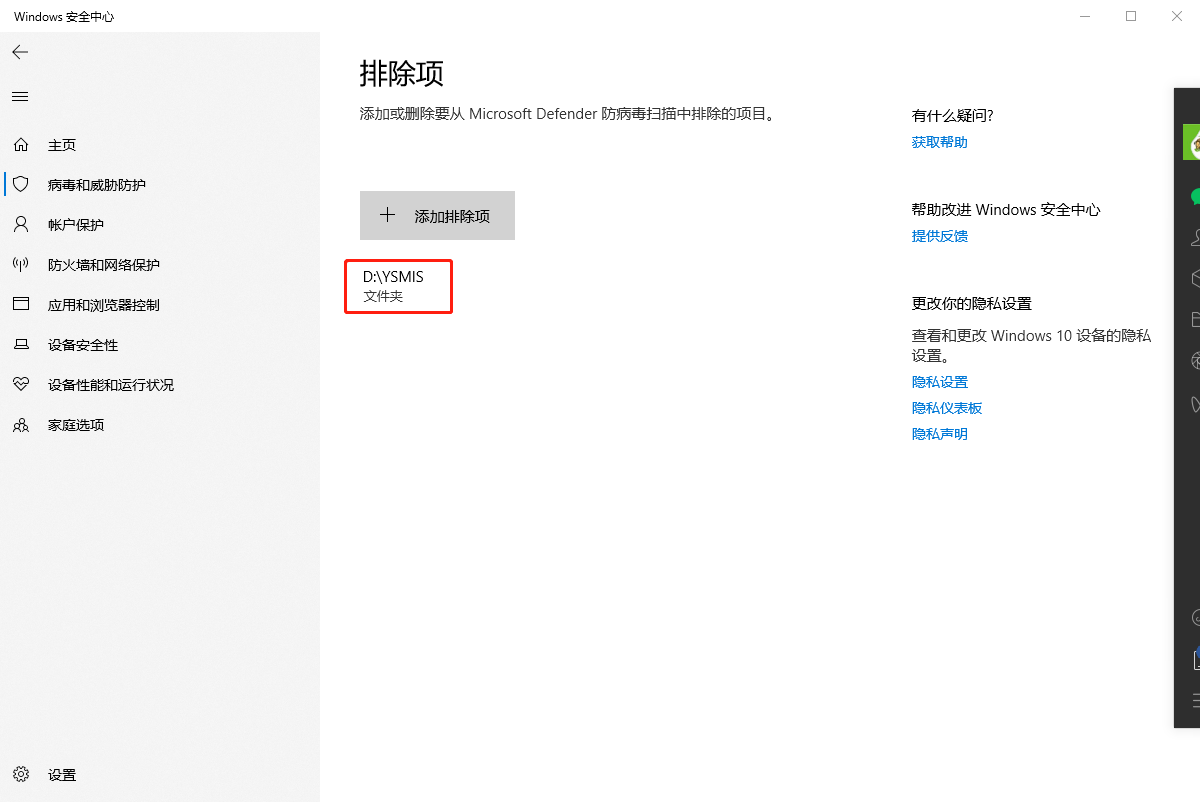The height and width of the screenshot is (802, 1200).
Task: Open 帐户保护 section
Action: 160,225
